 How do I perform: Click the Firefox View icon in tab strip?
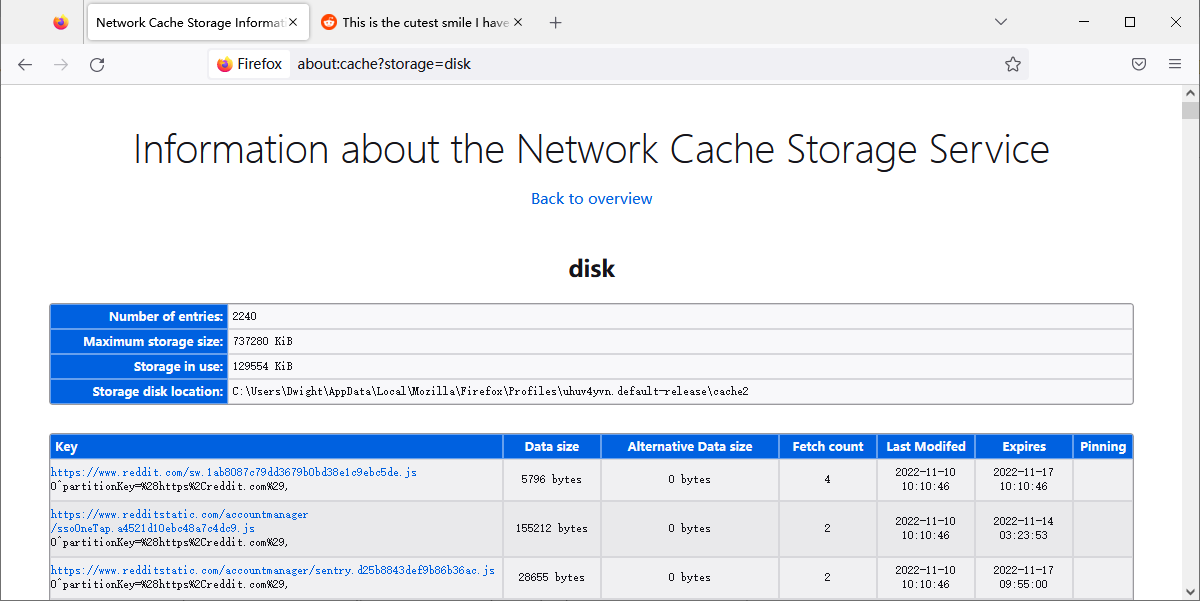(61, 22)
